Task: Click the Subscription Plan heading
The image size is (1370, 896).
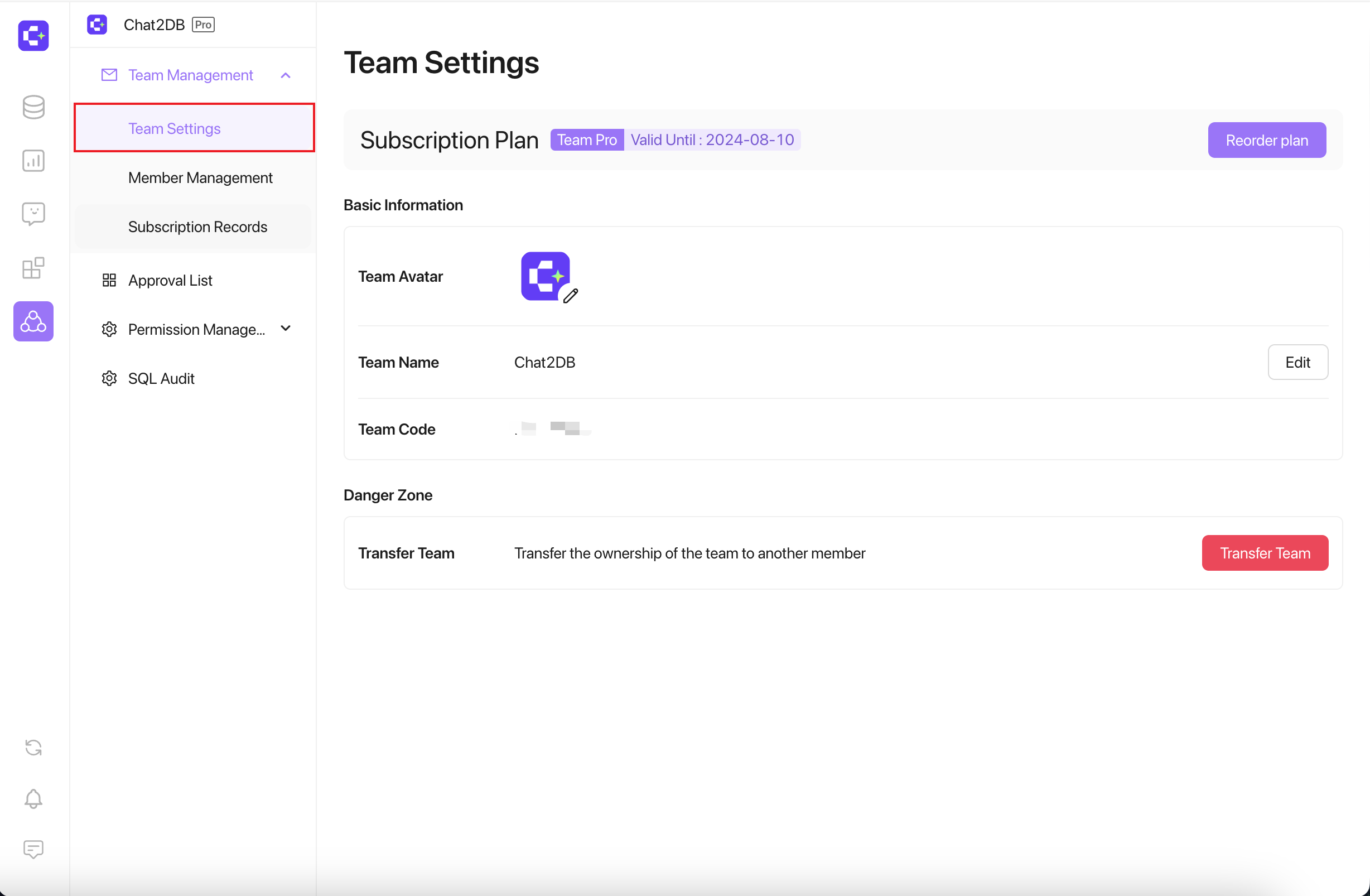Action: 450,140
